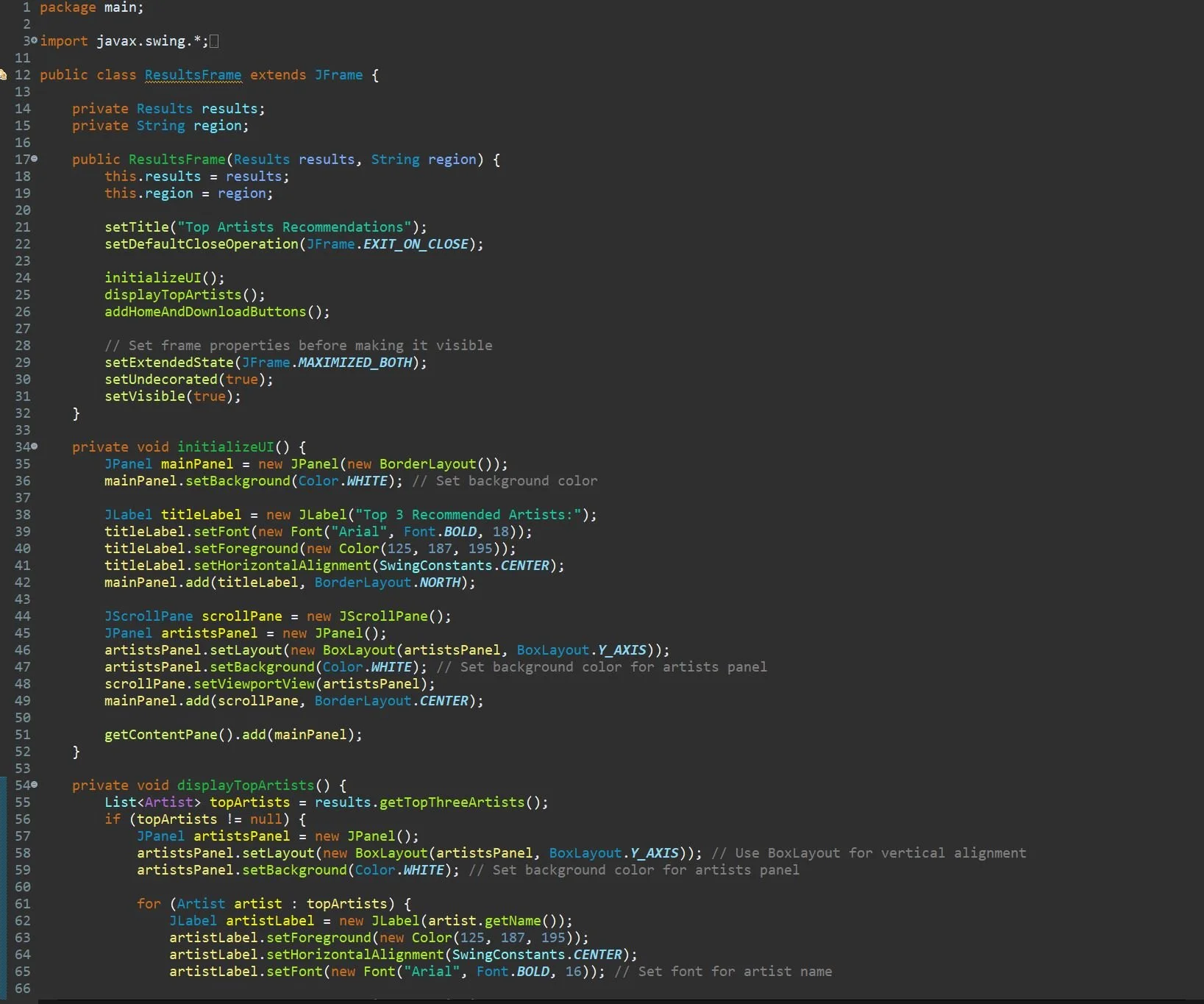
Task: Click 'SwingConstants.CENTER' on line 41
Action: tap(464, 566)
